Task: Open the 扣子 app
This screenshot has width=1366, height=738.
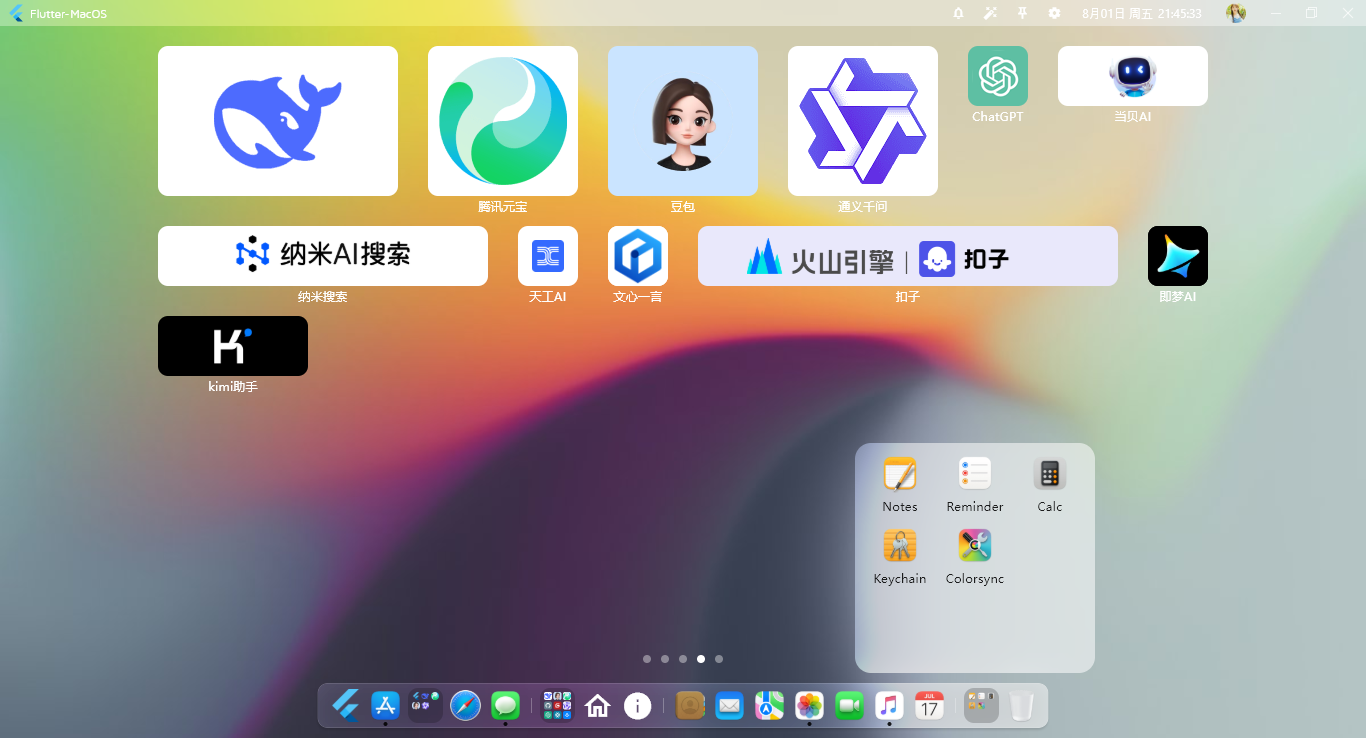Action: coord(907,255)
